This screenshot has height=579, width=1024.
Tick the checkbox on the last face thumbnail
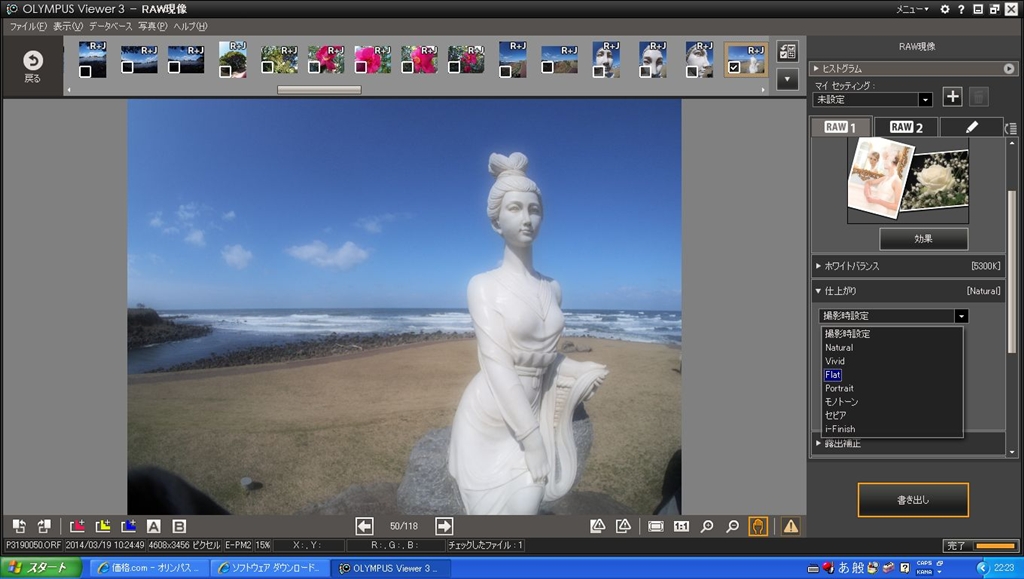[x=692, y=71]
